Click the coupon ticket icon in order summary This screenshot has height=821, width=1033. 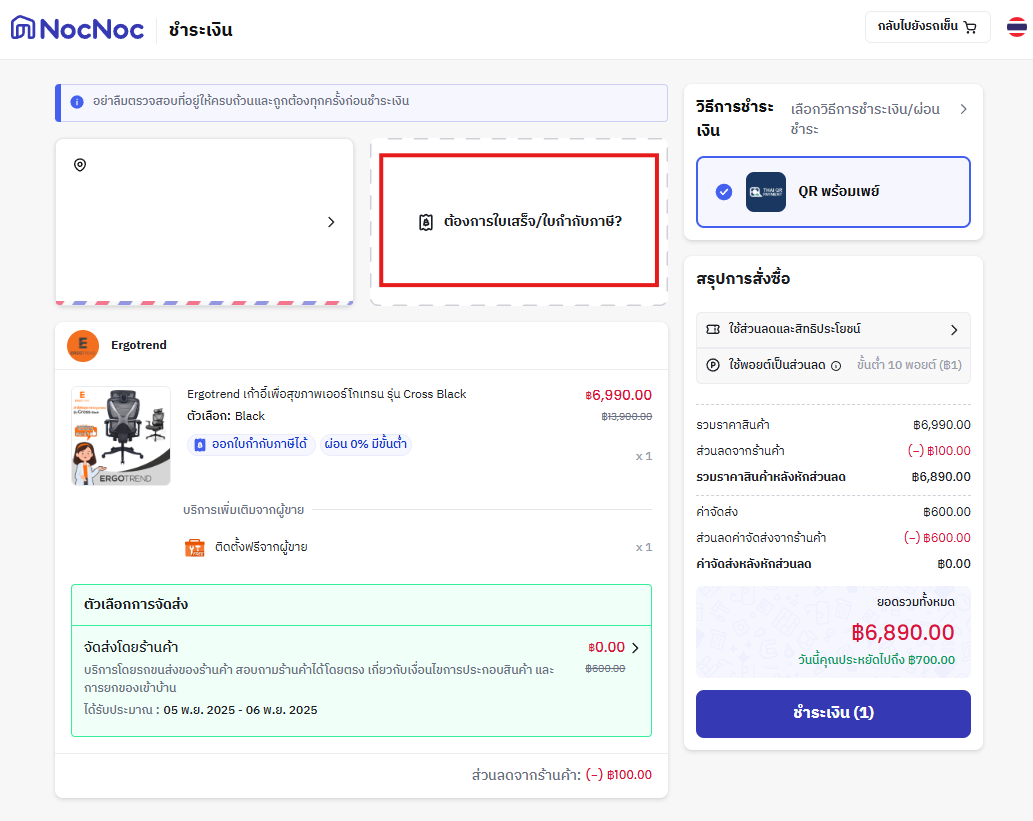(x=713, y=329)
